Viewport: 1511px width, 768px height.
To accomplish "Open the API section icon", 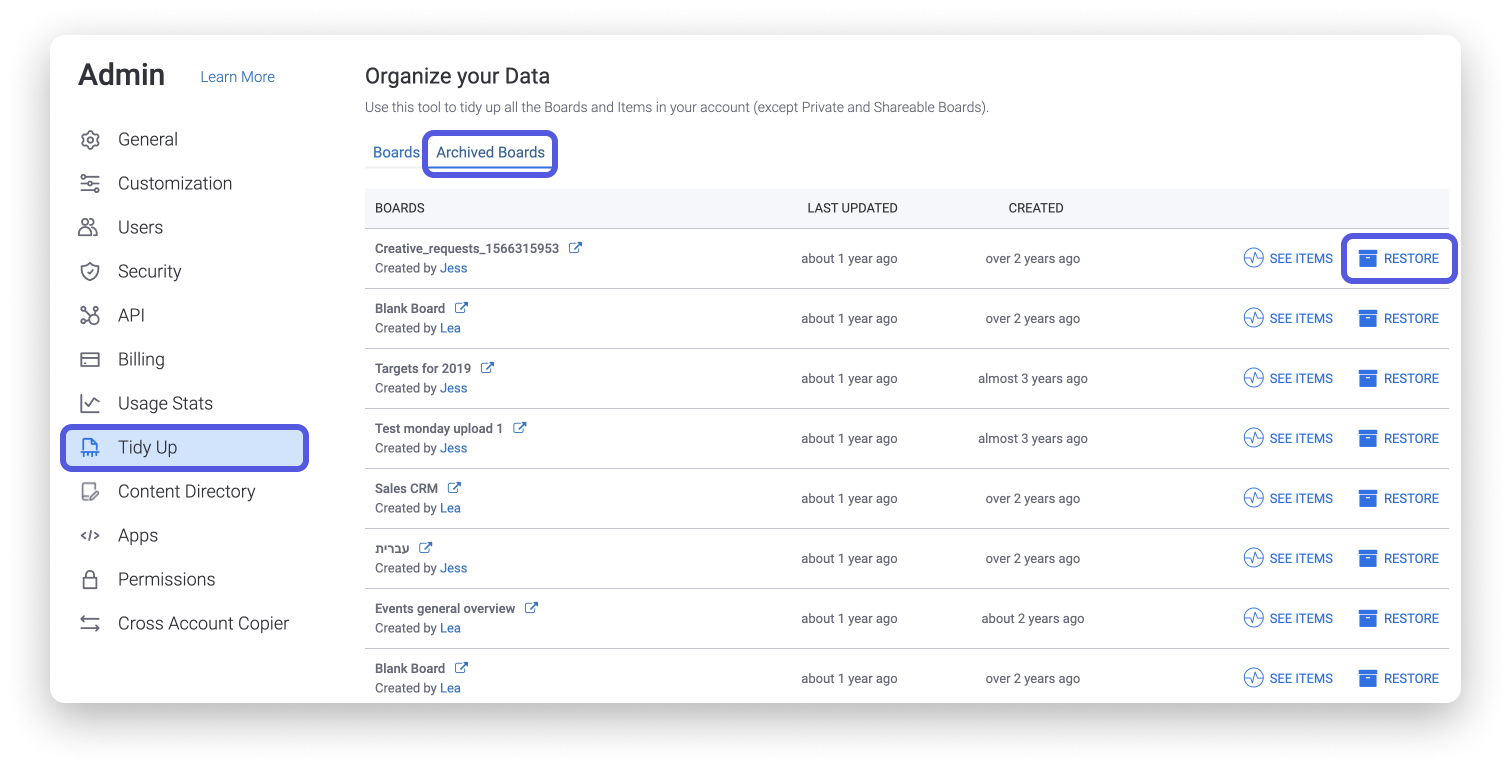I will click(90, 316).
